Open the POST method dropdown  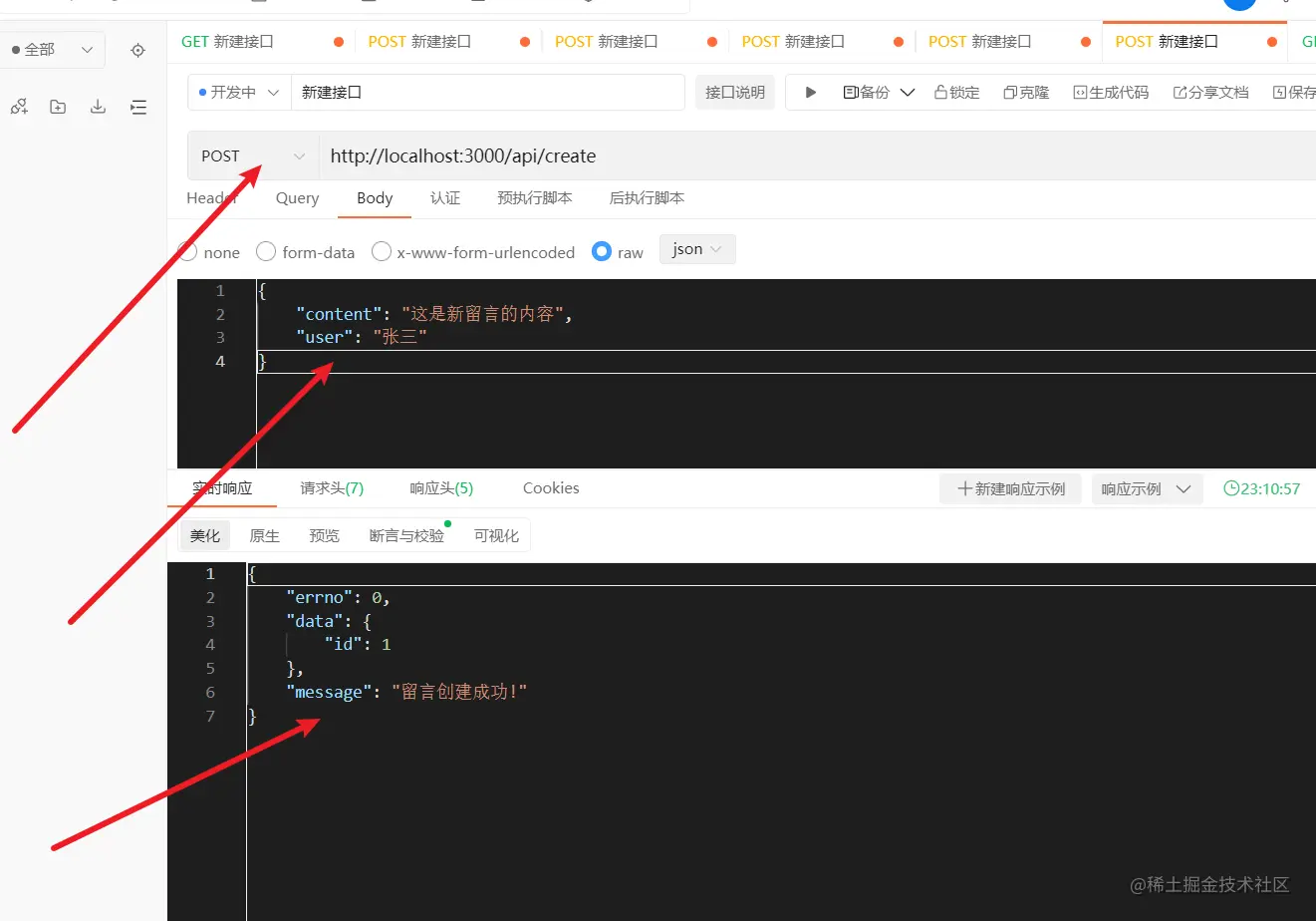[x=253, y=155]
